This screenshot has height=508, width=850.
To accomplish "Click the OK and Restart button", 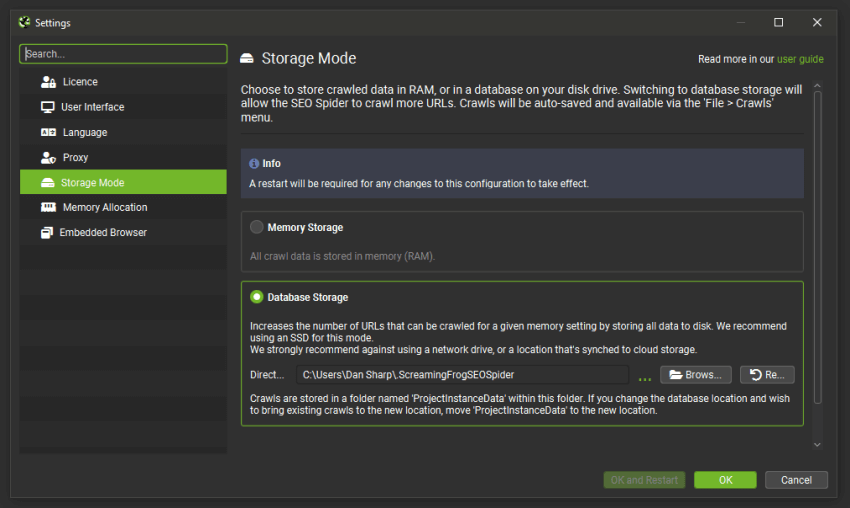I will (644, 480).
